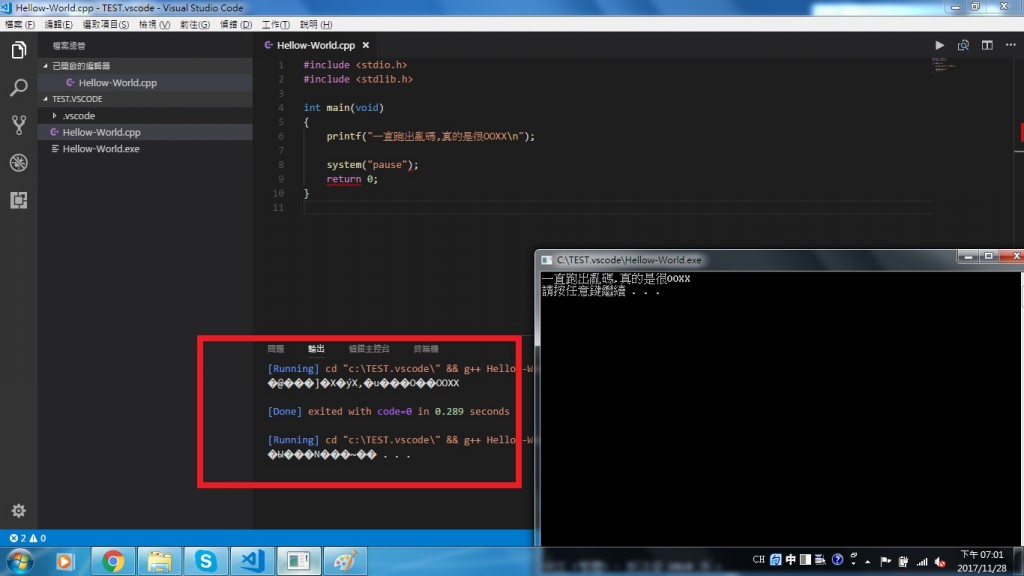Screen dimensions: 1024x576
Task: Open the media player taskbar icon
Action: 65,561
